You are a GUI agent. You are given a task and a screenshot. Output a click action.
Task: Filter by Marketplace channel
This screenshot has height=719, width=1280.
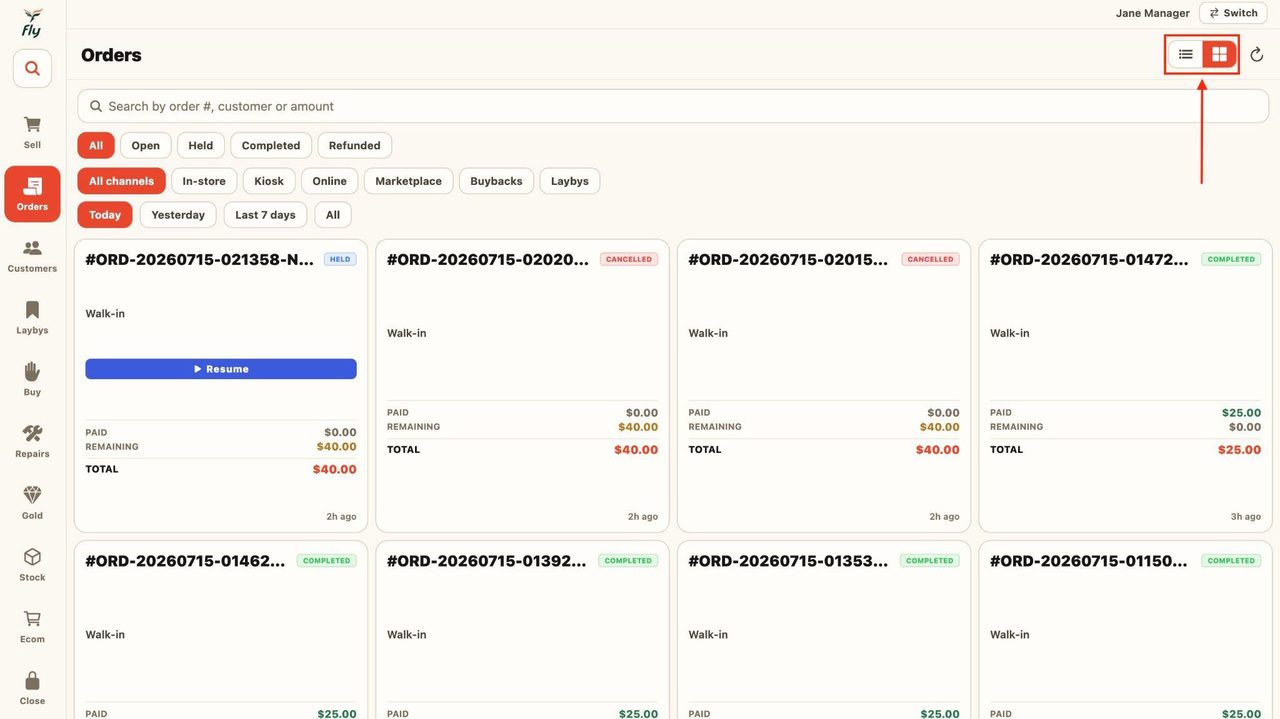point(408,181)
